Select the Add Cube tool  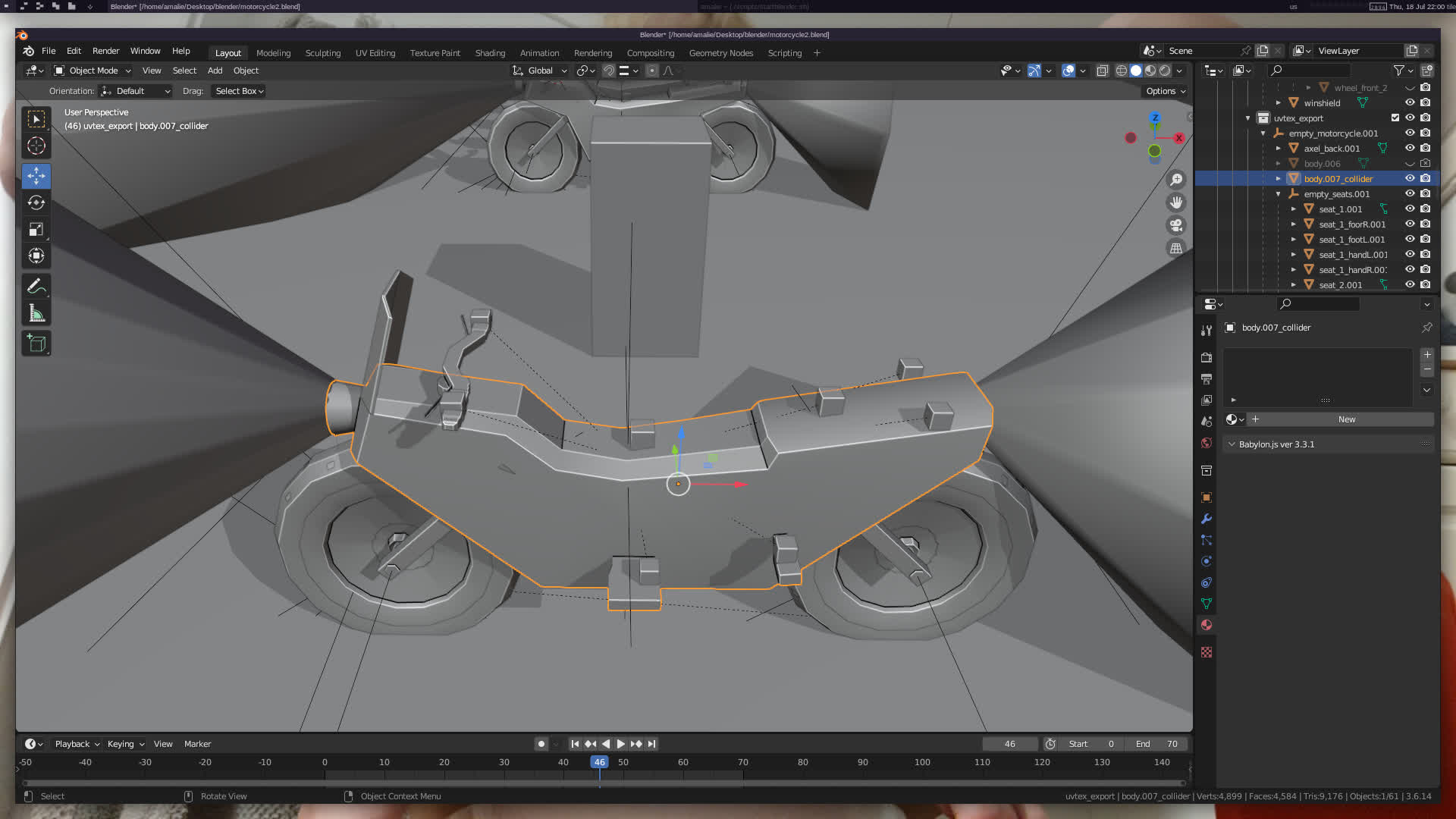36,344
